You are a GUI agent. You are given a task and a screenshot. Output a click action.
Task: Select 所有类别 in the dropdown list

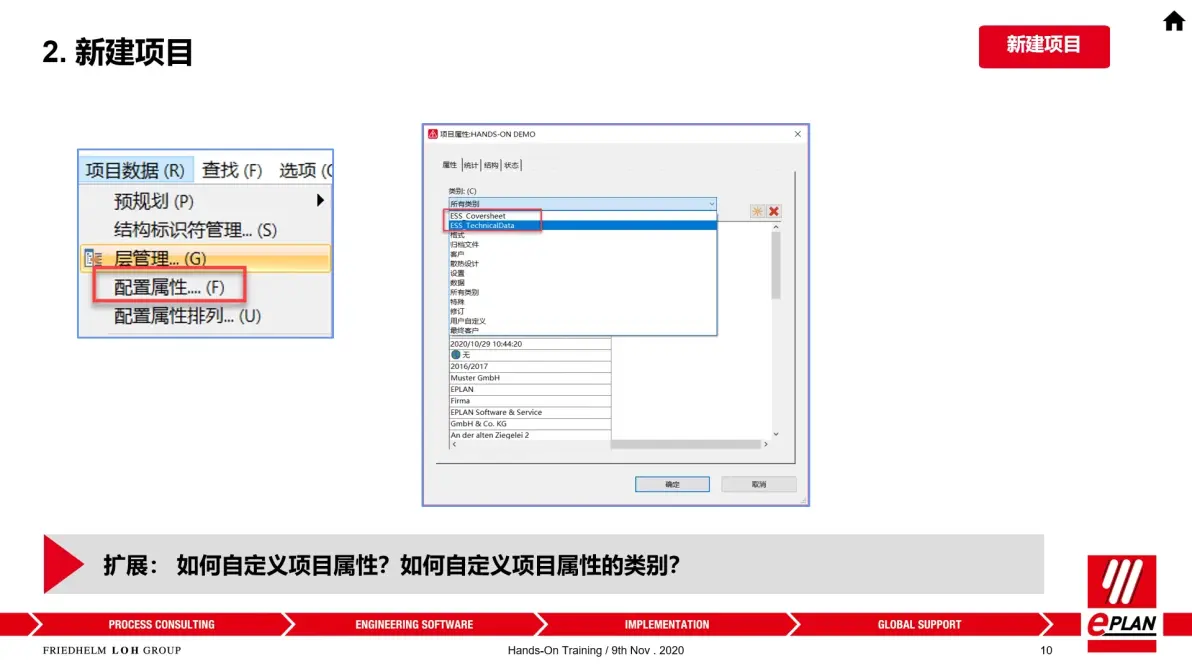(582, 293)
